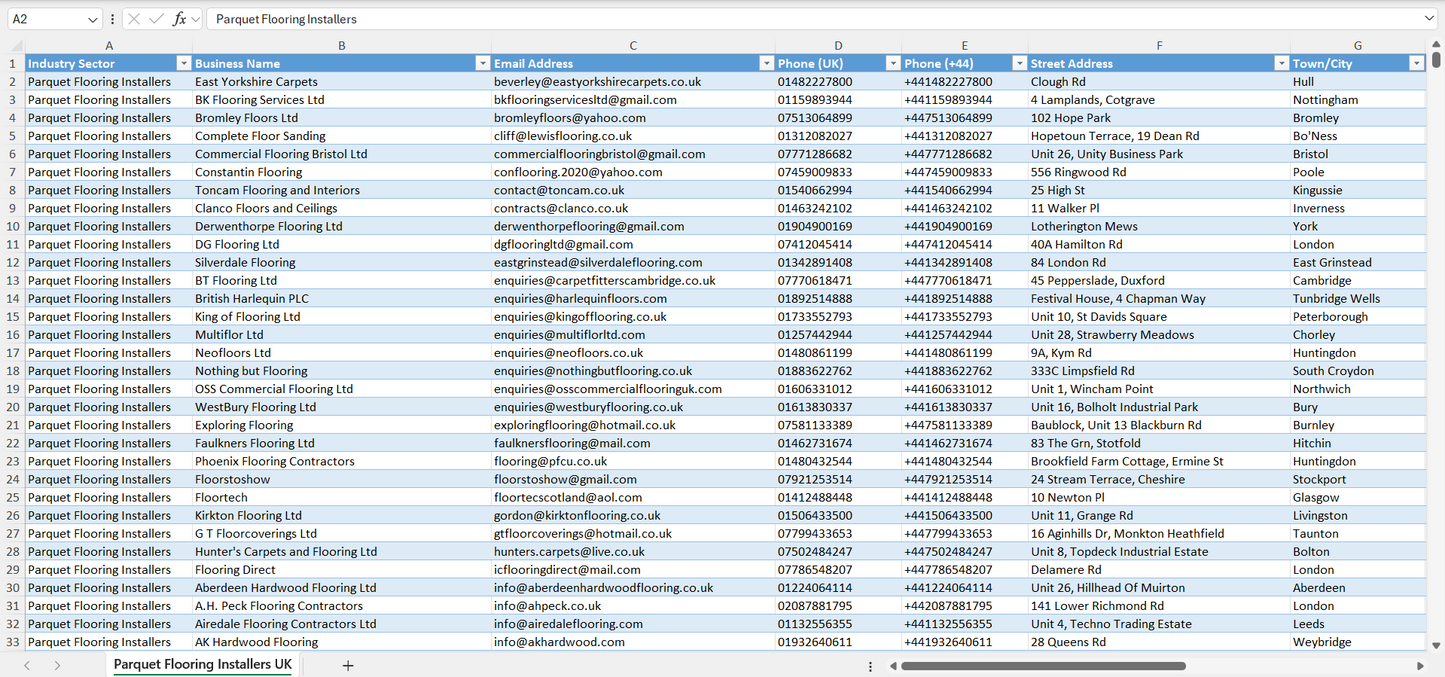This screenshot has height=677, width=1445.
Task: Open the Phone (UK) filter dropdown
Action: (893, 63)
